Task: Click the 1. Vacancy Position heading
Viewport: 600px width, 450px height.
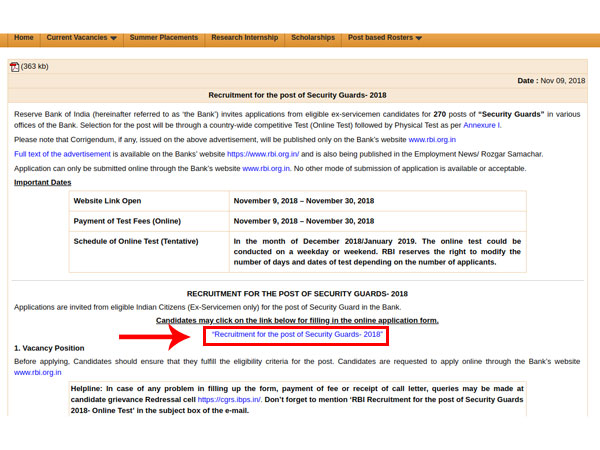Action: 49,348
